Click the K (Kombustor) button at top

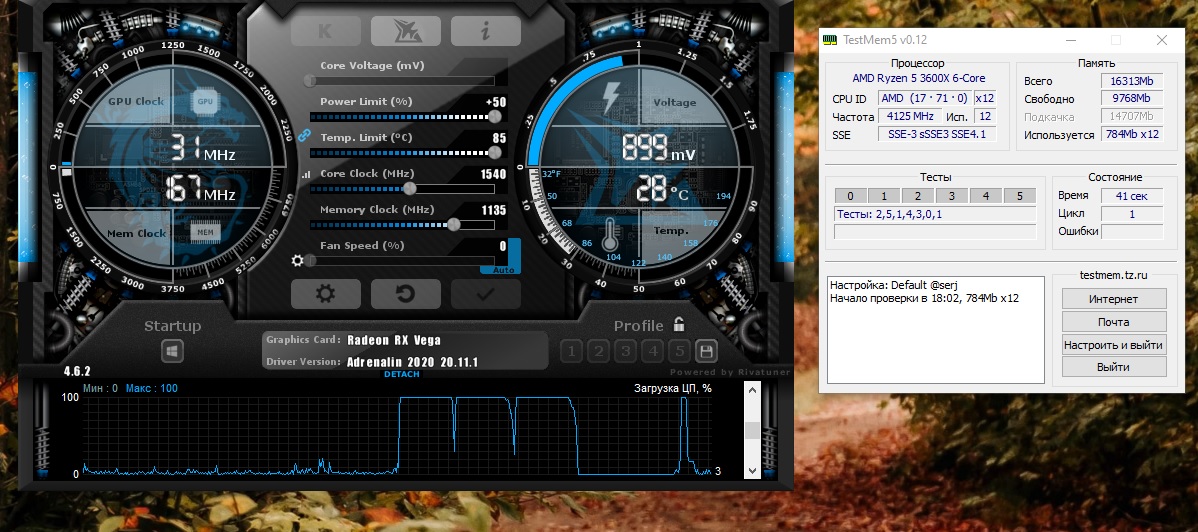[325, 31]
